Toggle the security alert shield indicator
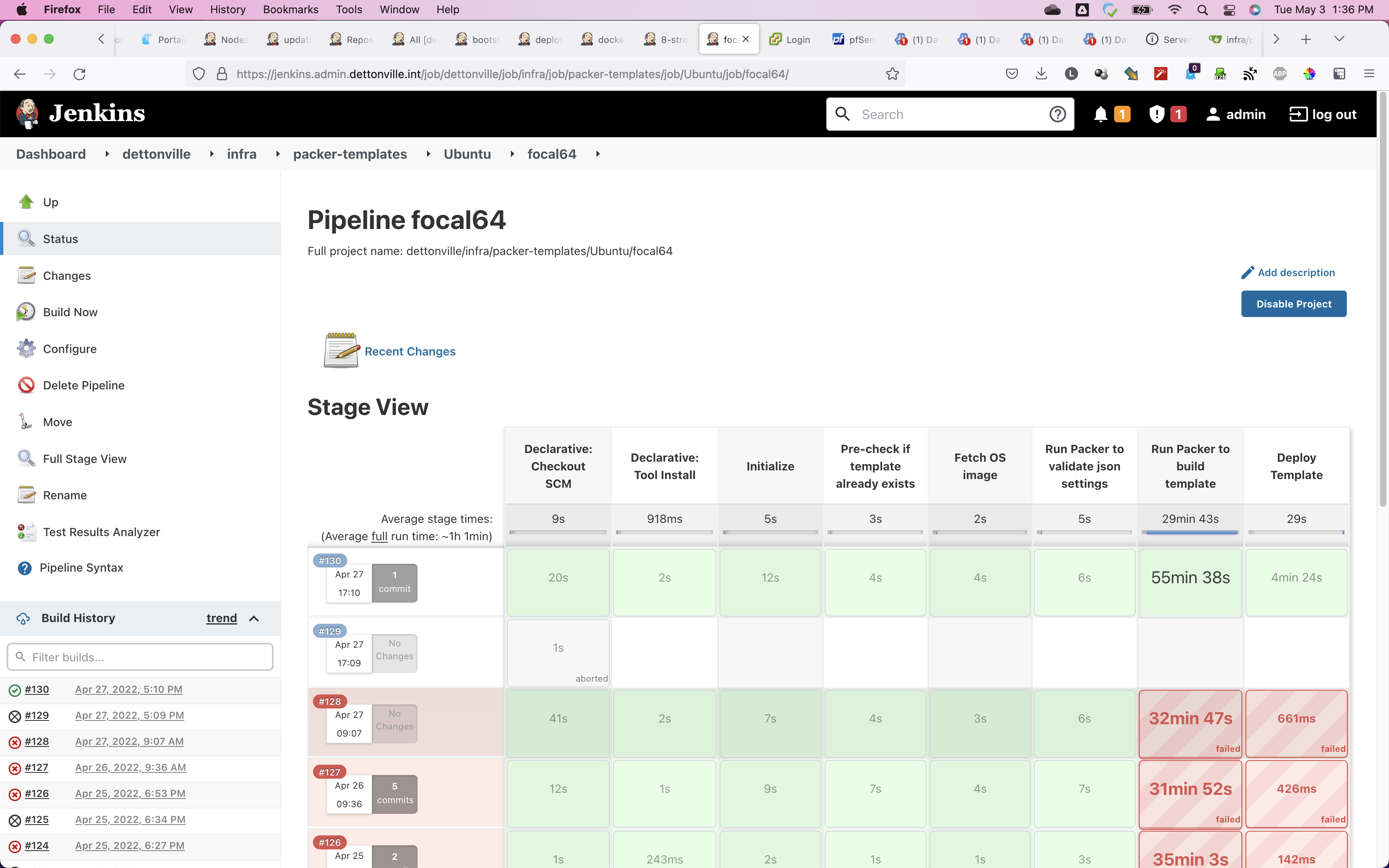 point(1157,113)
